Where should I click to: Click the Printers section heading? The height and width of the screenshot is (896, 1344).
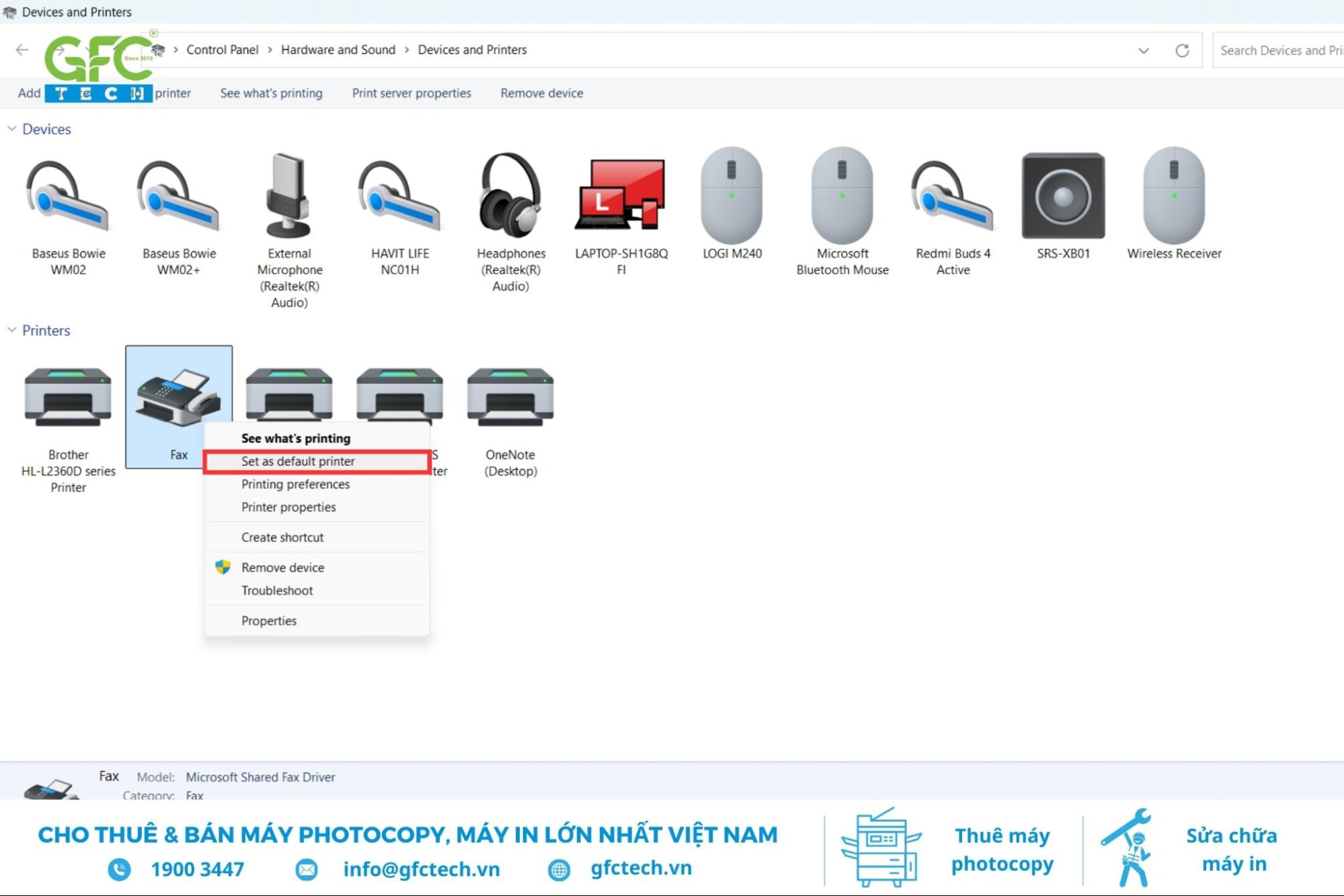[46, 330]
